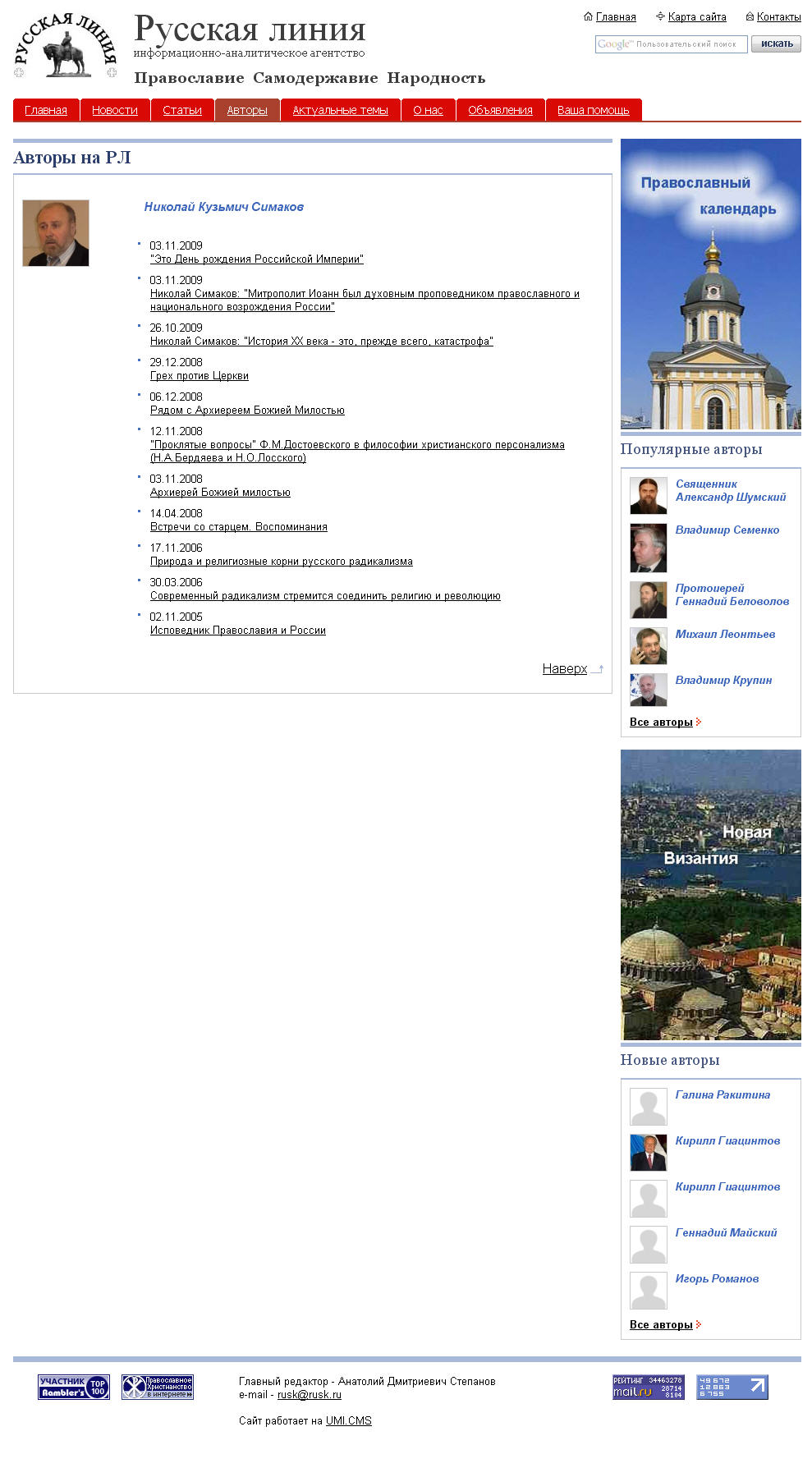
Task: Open the Новости tab
Action: tap(115, 110)
